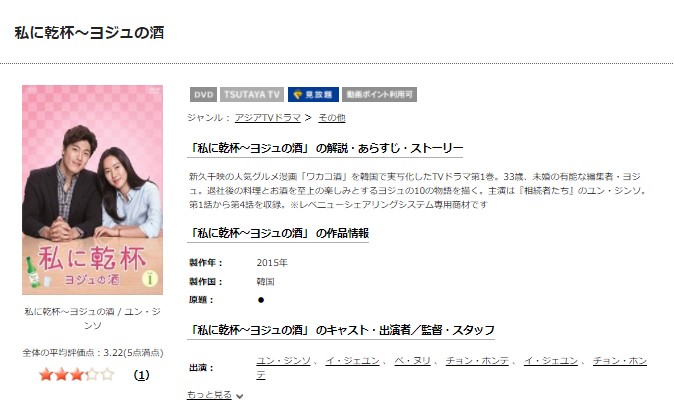
Task: Click the TSUTAYA TV badge
Action: click(x=252, y=95)
